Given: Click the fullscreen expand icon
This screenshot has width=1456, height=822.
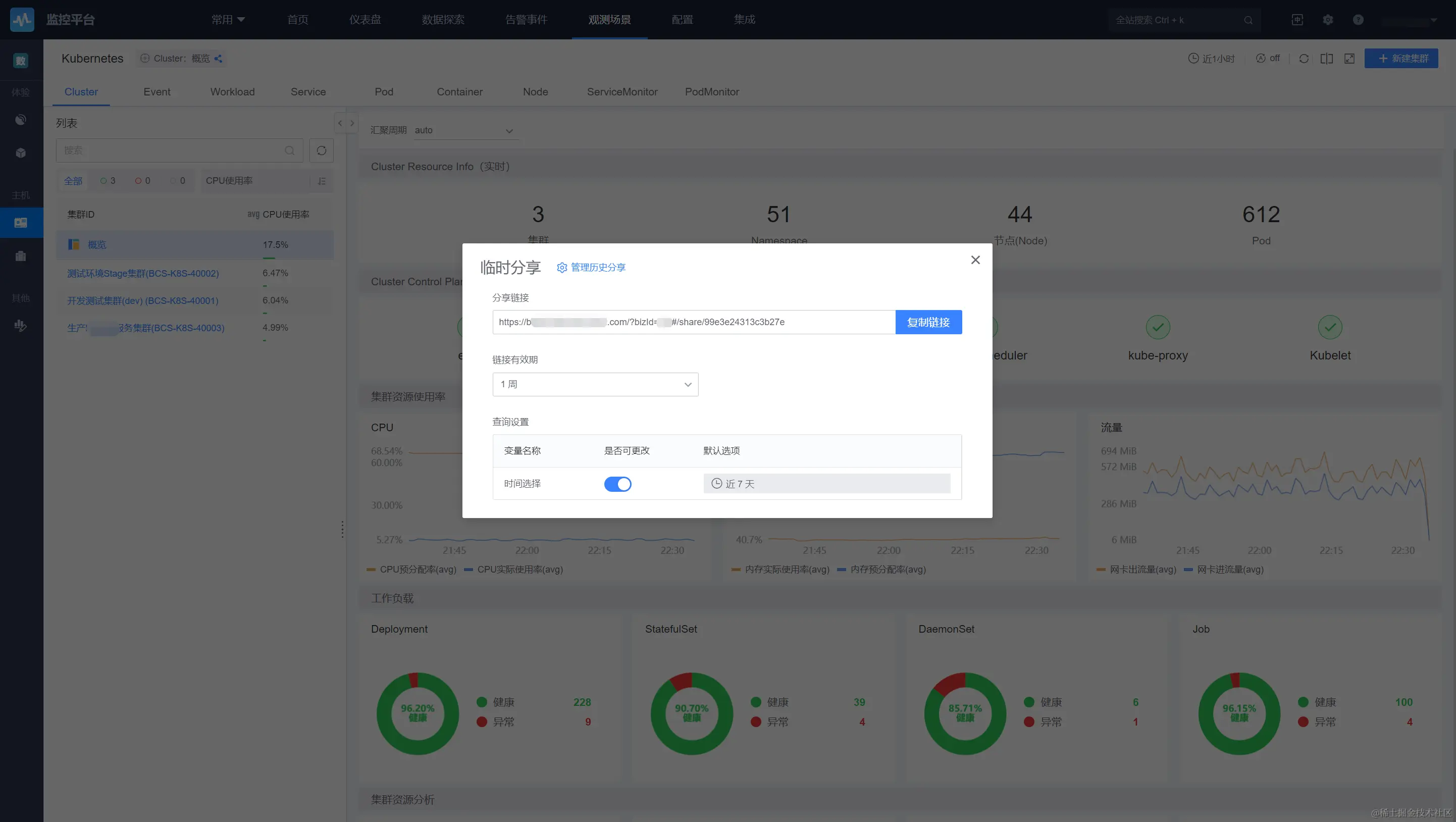Looking at the screenshot, I should (x=1349, y=58).
